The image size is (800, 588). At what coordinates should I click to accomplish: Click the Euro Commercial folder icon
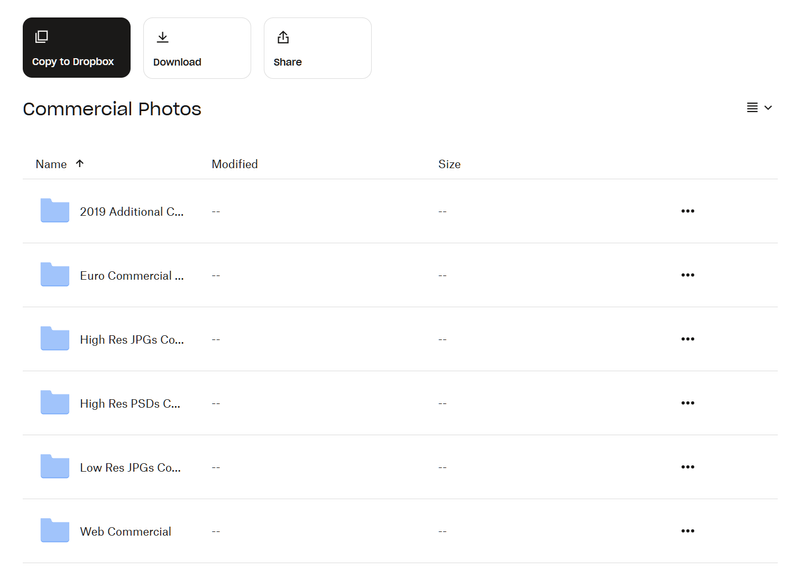tap(55, 275)
